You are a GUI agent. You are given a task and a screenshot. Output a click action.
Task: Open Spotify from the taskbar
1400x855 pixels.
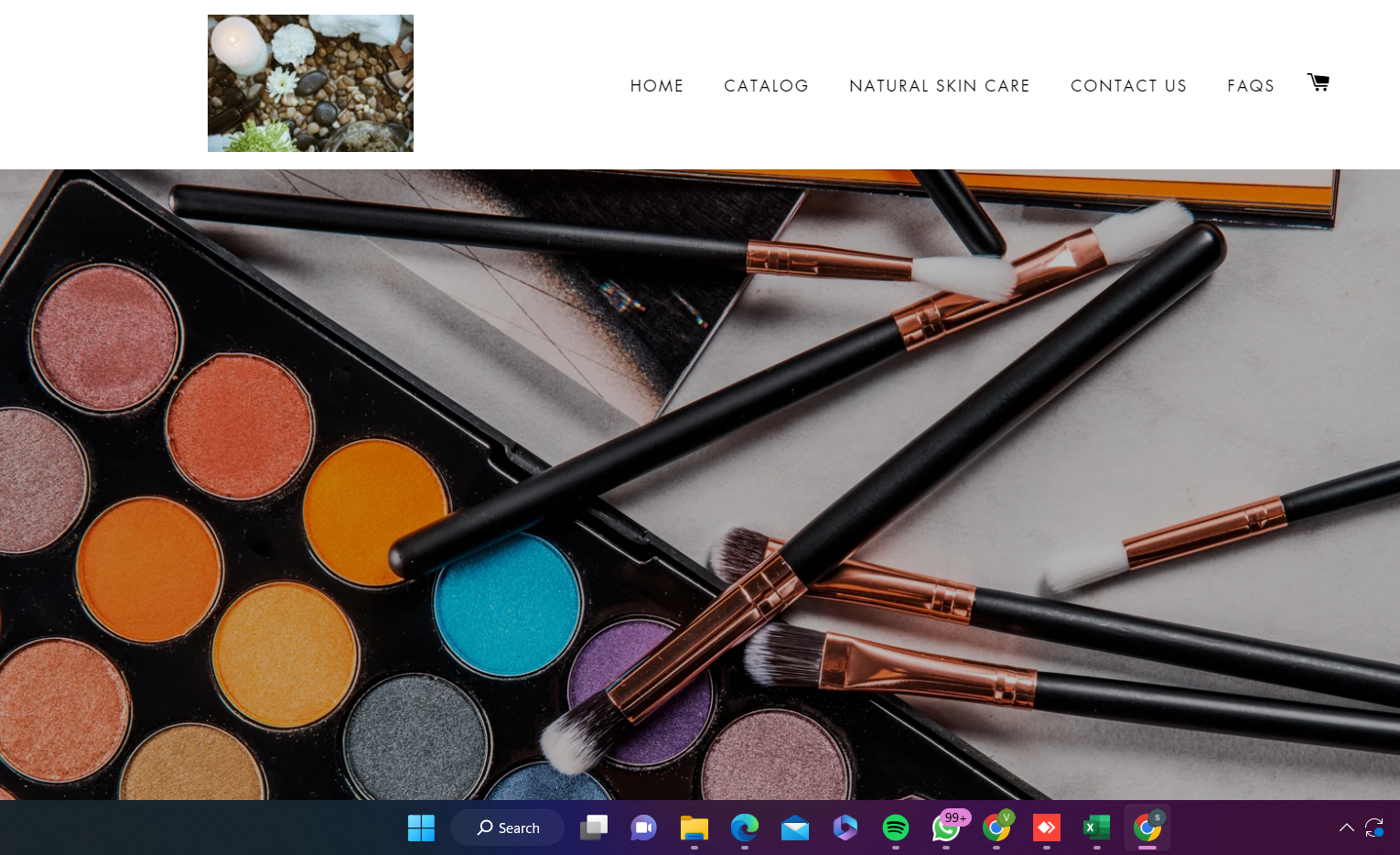point(896,828)
